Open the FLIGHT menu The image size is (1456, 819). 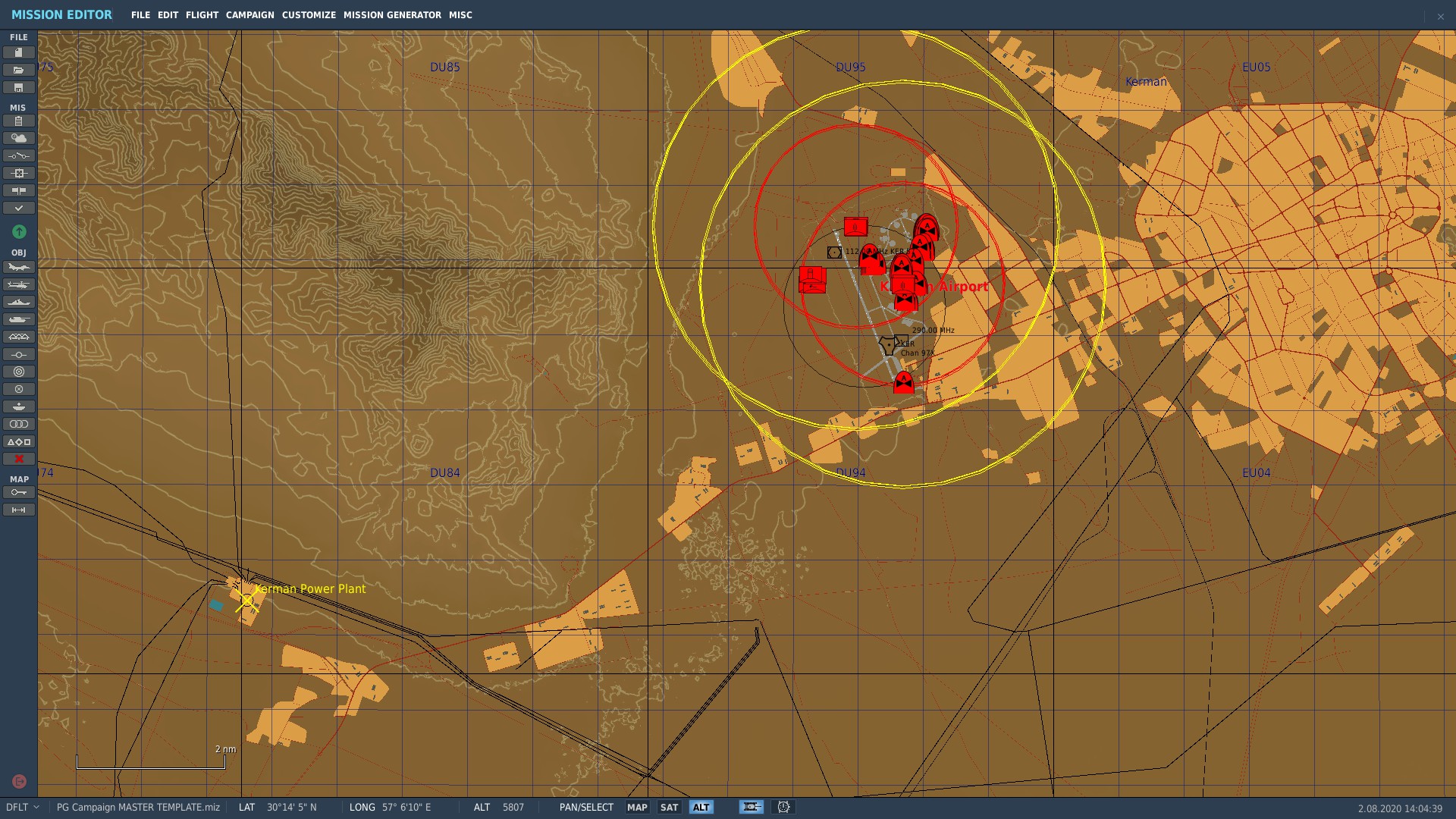click(x=202, y=15)
